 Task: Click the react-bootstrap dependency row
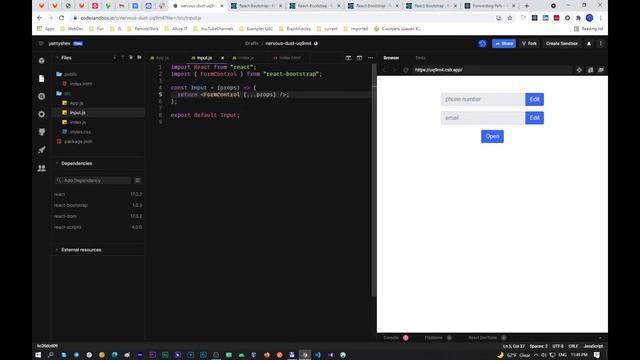98,205
